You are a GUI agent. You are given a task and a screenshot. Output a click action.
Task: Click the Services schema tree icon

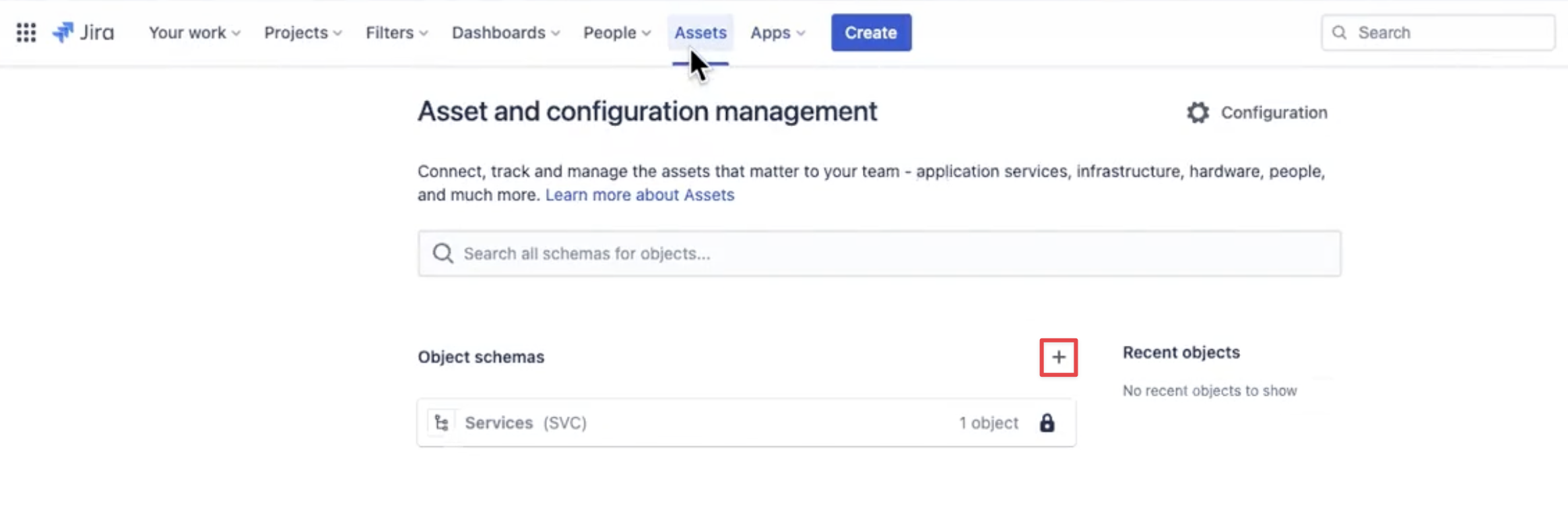click(x=442, y=423)
